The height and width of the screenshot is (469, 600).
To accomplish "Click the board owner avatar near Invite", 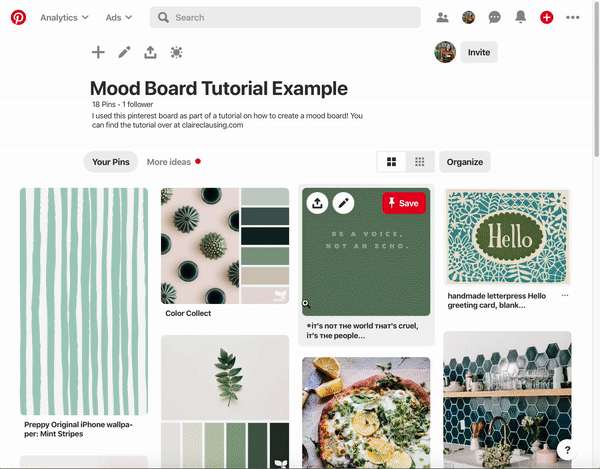I will coord(445,52).
